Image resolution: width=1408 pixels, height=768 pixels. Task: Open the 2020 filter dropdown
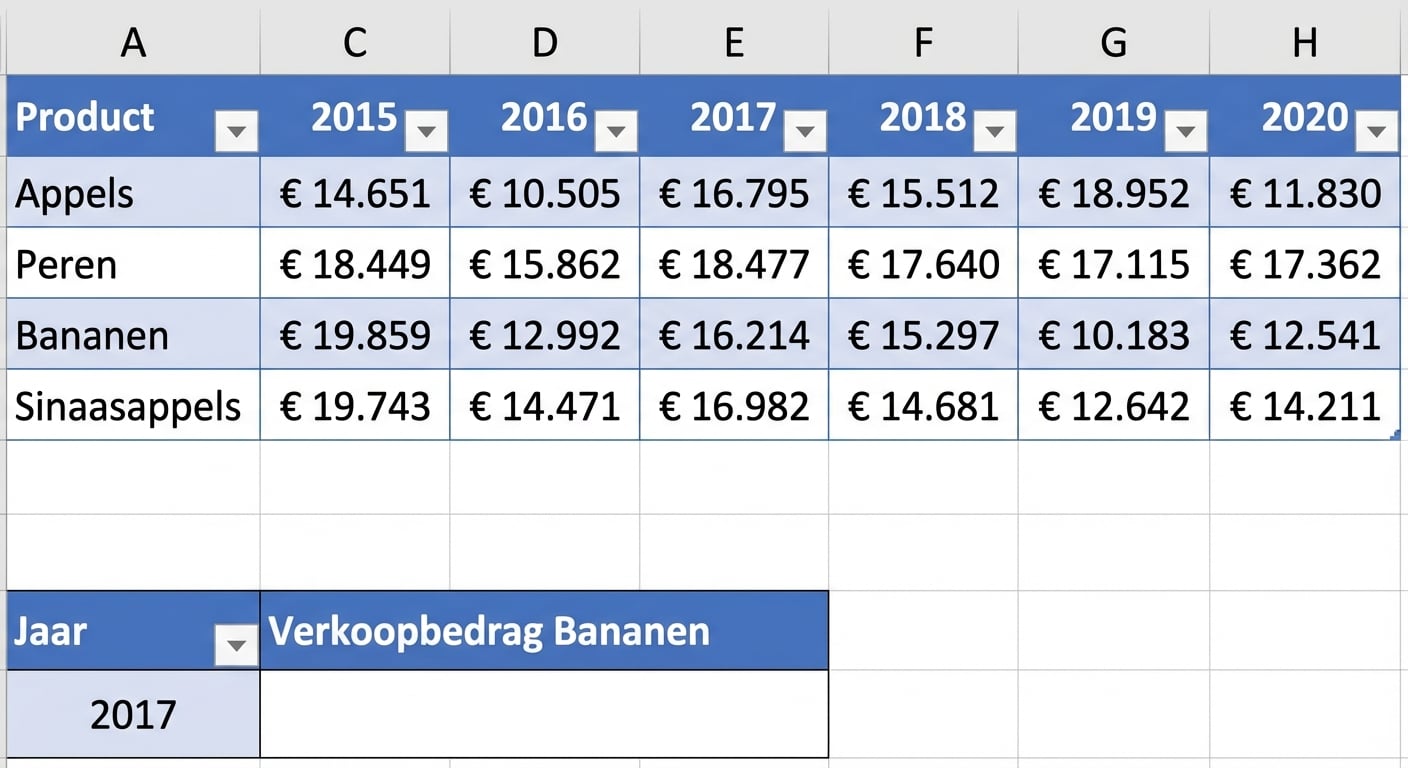1378,131
